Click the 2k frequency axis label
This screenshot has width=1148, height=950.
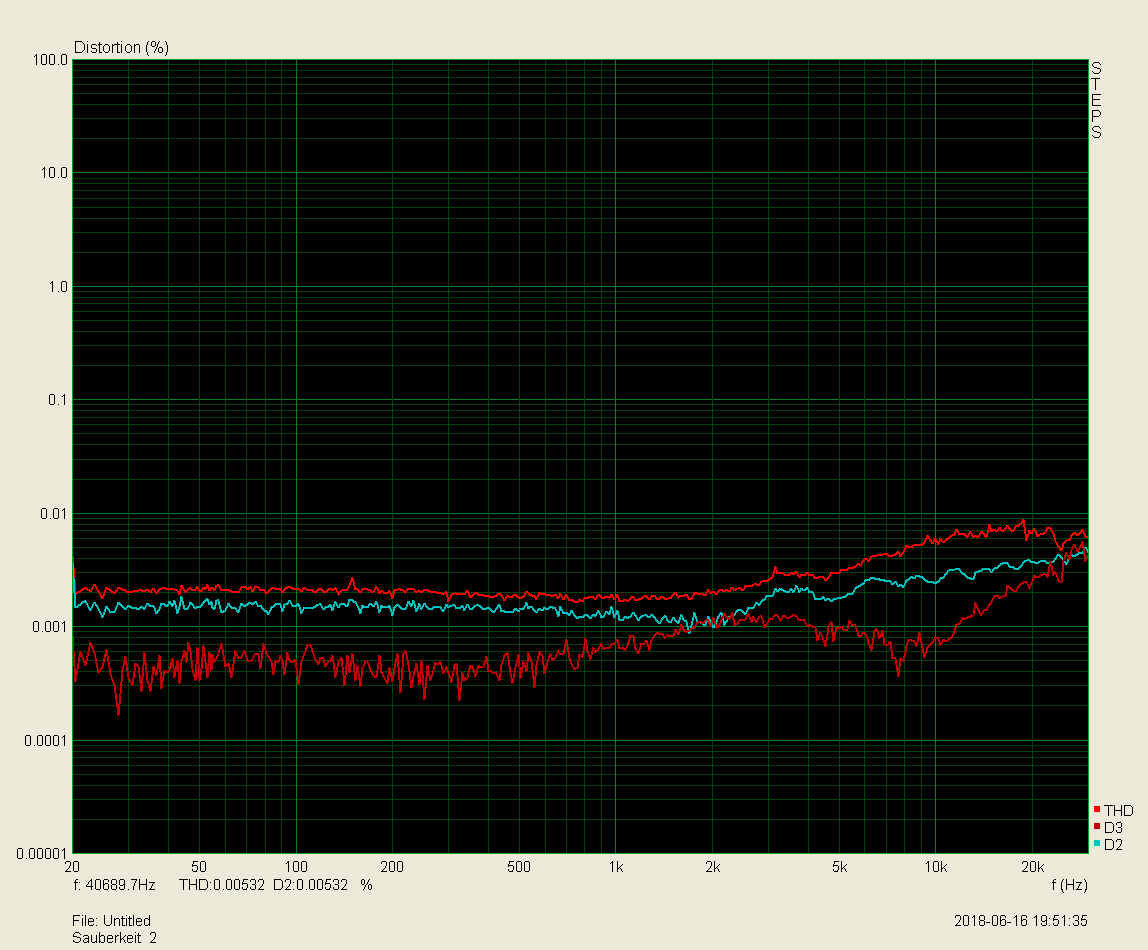pyautogui.click(x=712, y=867)
